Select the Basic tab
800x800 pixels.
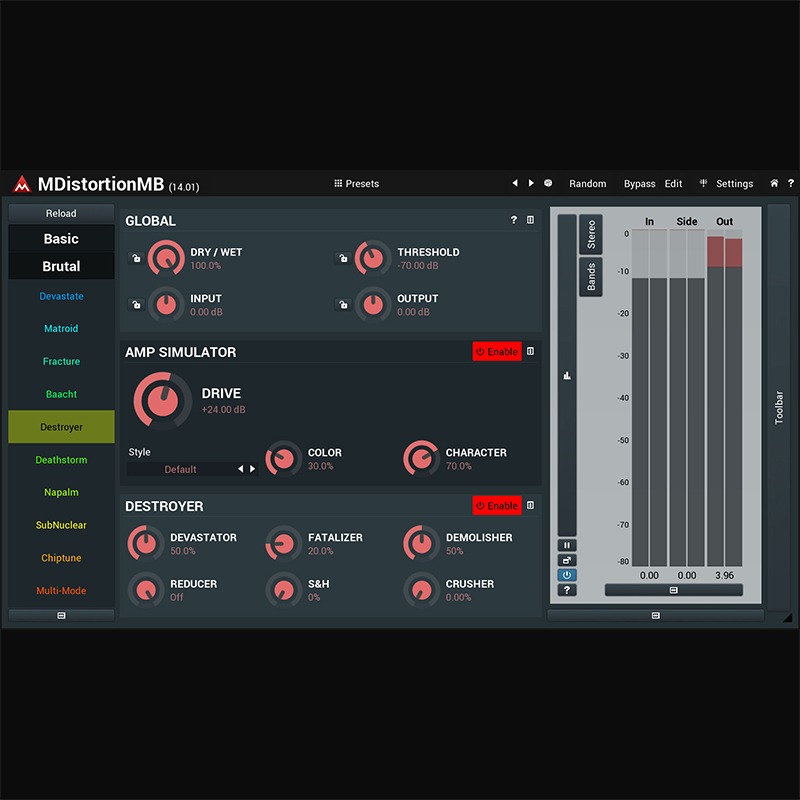[61, 238]
